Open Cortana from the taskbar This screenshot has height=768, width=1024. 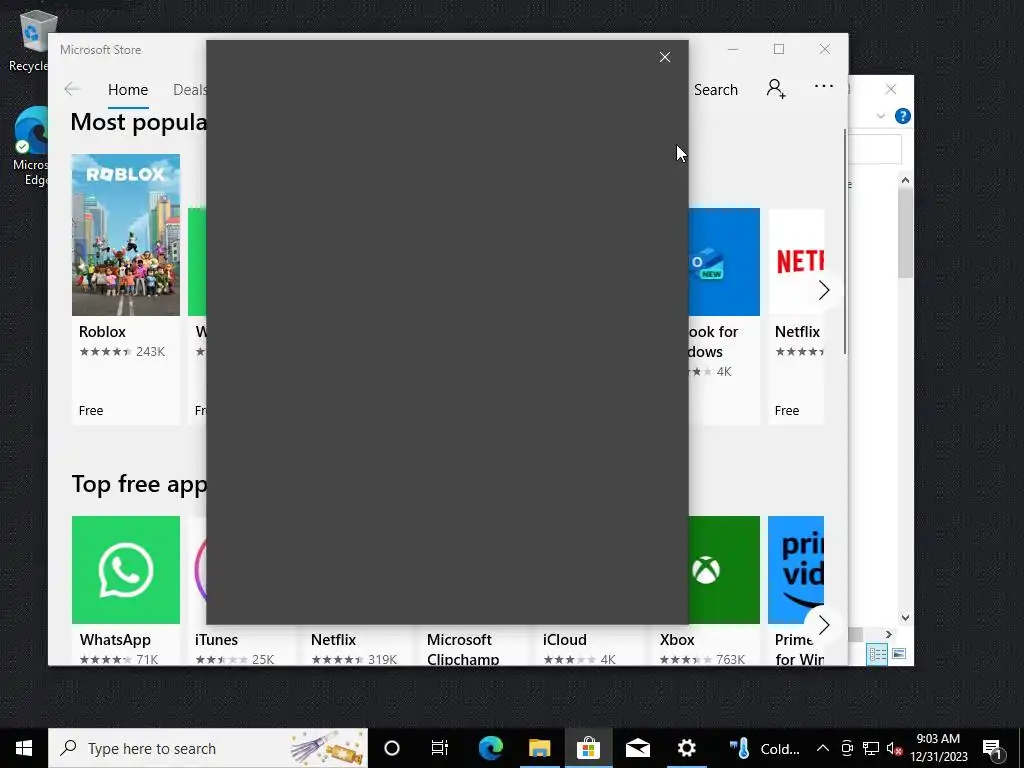(392, 748)
